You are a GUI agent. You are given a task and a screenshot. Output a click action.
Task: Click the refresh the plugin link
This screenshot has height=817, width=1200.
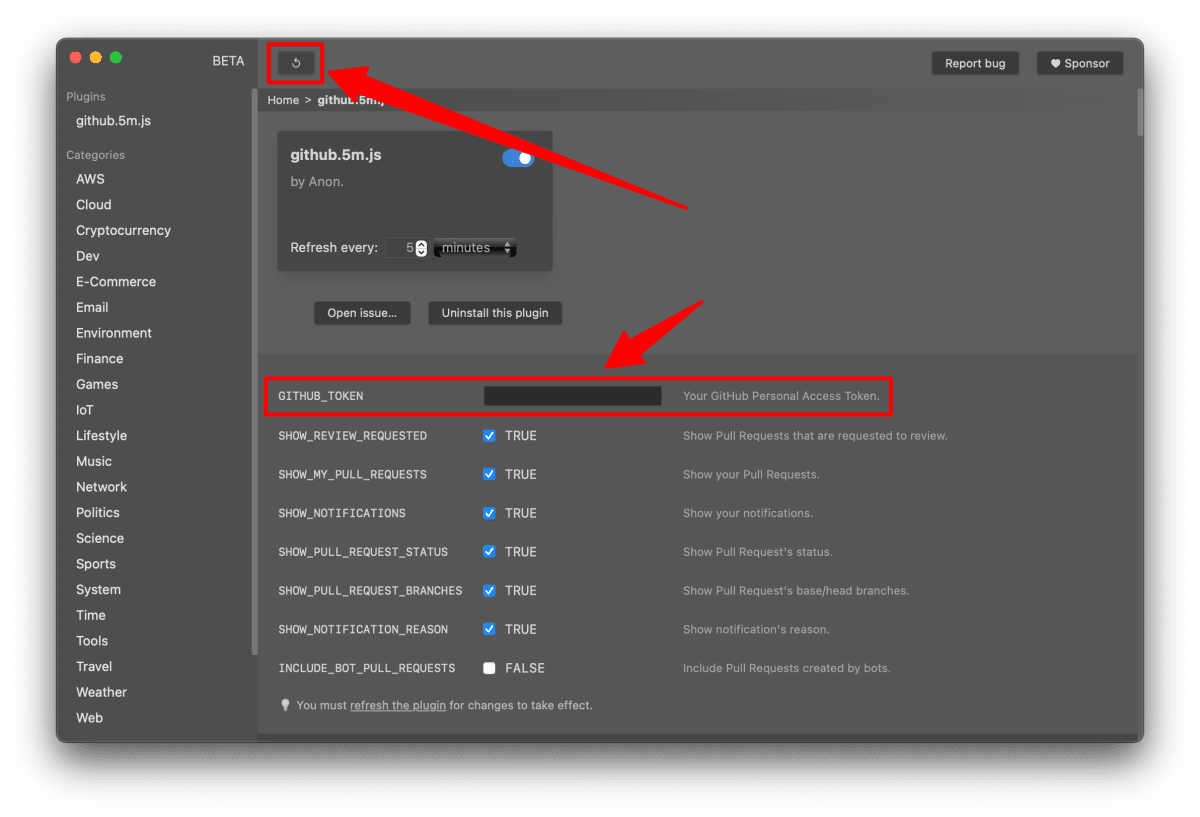click(x=398, y=705)
